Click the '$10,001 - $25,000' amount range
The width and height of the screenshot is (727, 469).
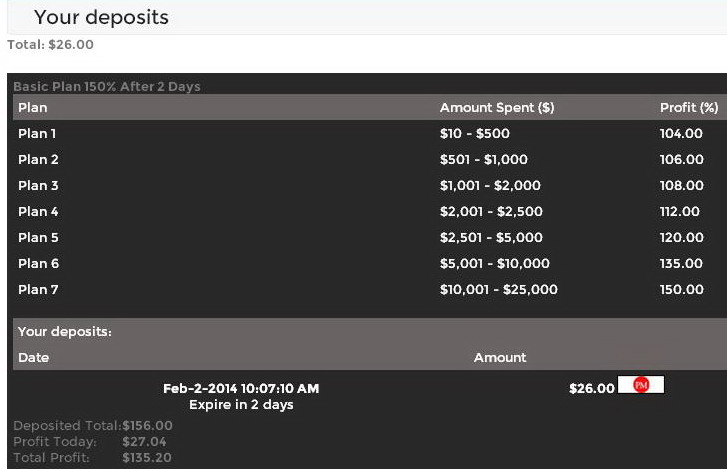point(499,289)
